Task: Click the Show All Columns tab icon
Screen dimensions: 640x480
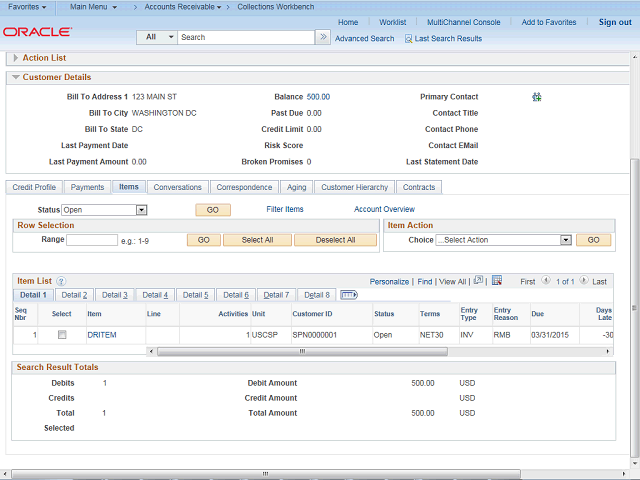Action: (349, 295)
